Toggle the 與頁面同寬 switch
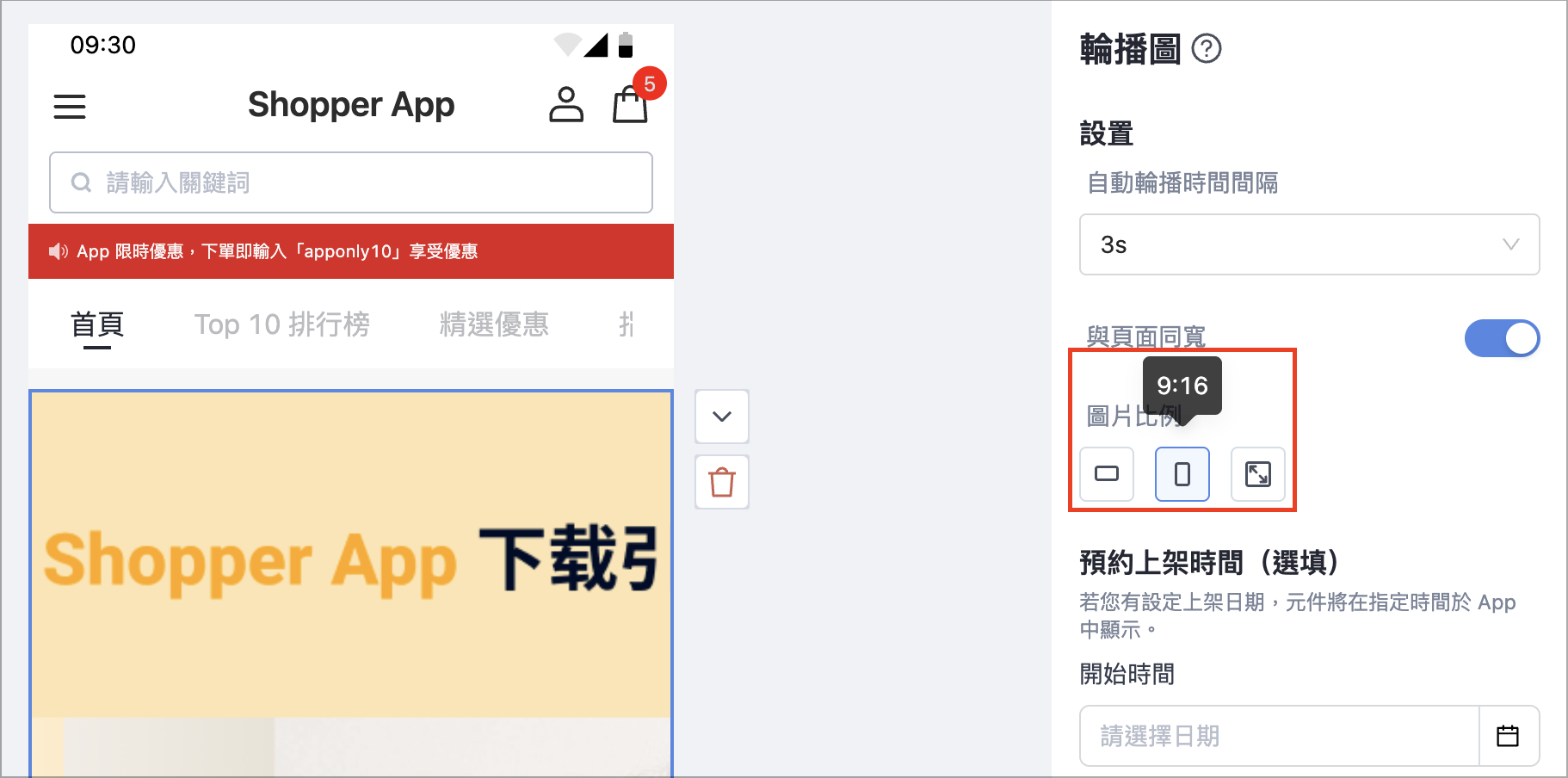1568x778 pixels. tap(1502, 338)
